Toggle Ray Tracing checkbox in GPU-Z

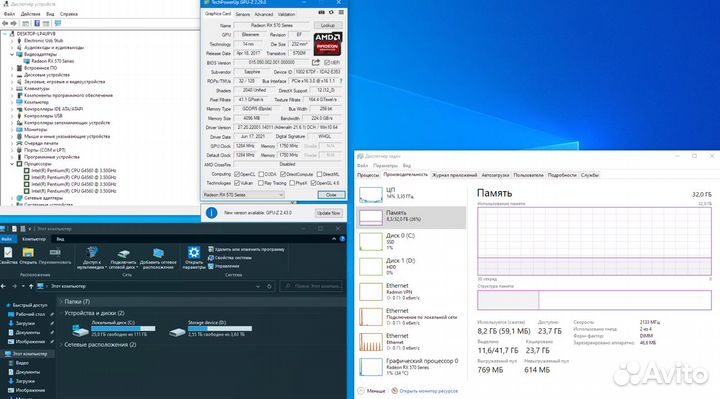pyautogui.click(x=261, y=183)
